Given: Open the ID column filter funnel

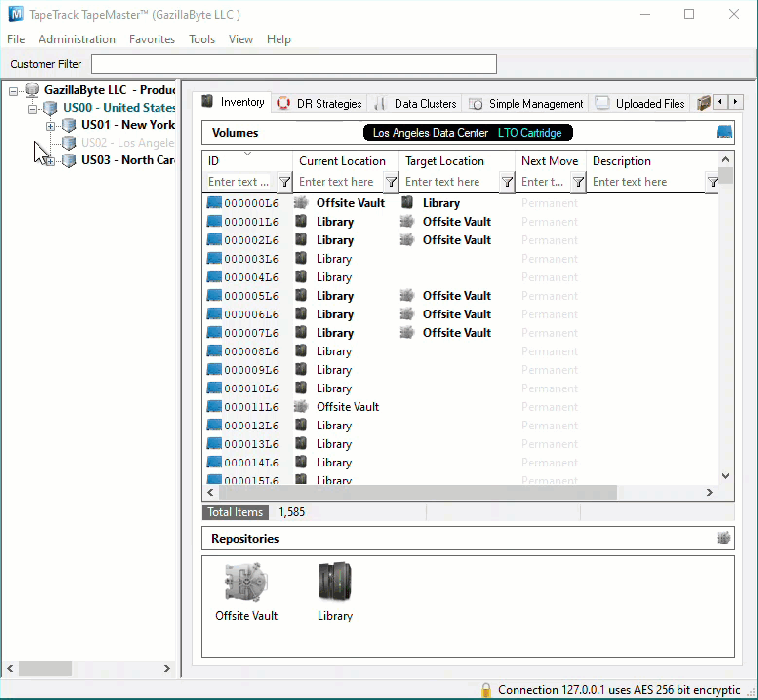Looking at the screenshot, I should pyautogui.click(x=284, y=182).
